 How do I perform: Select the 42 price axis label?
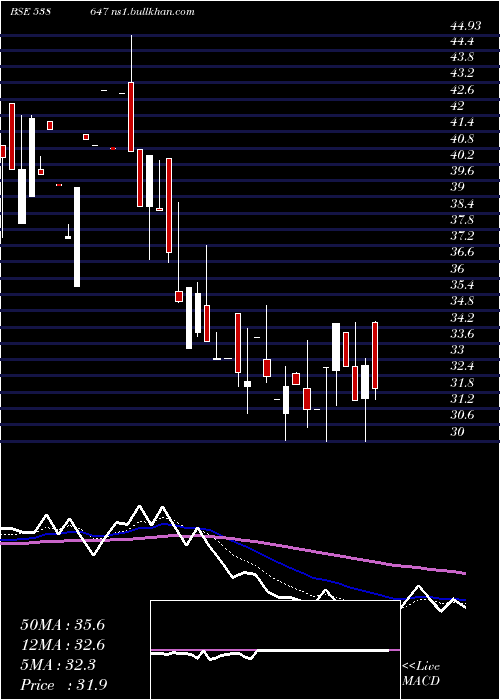click(x=458, y=106)
